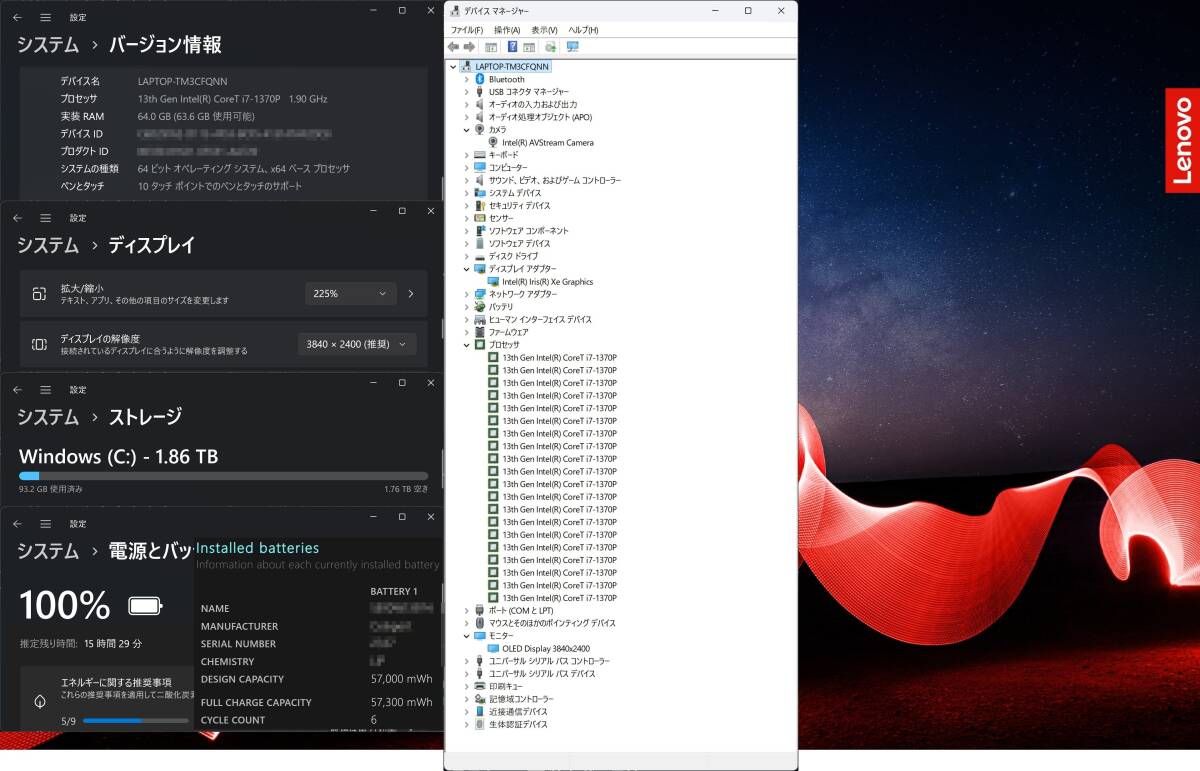Click the センサー category icon
The width and height of the screenshot is (1200, 771).
(x=480, y=218)
